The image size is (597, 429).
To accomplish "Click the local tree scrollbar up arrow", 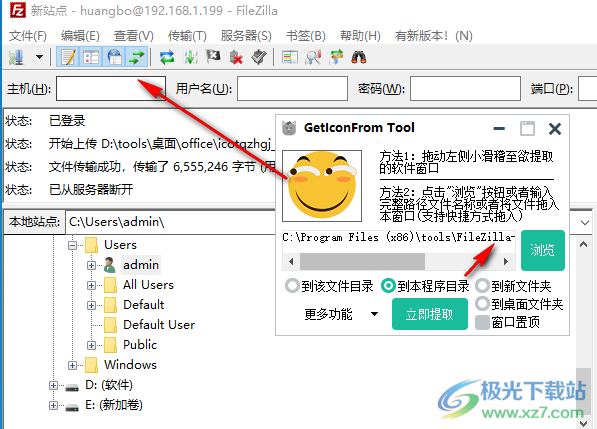I will pos(583,245).
